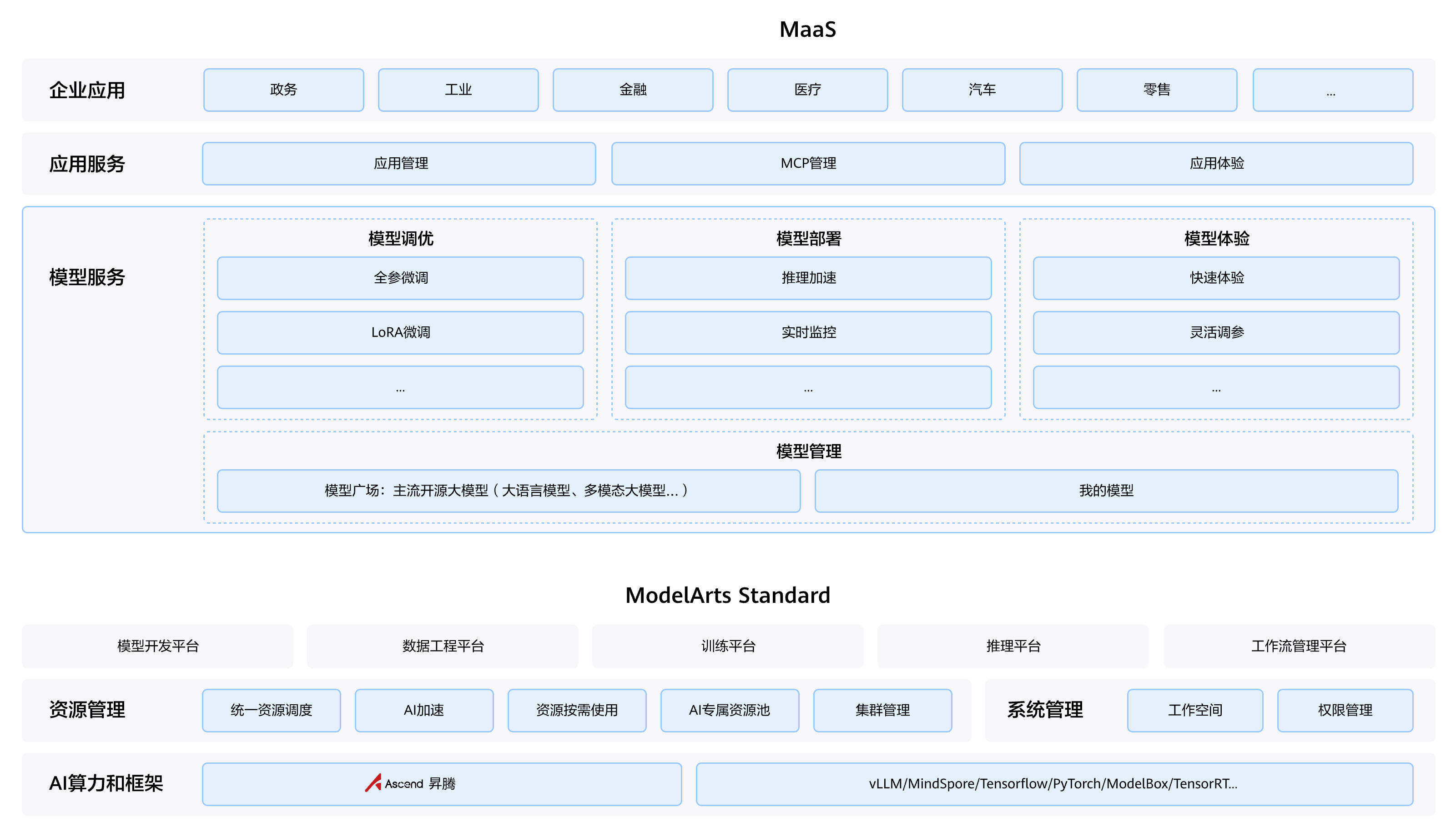
Task: Select the 应用体验 box
Action: coord(1216,163)
